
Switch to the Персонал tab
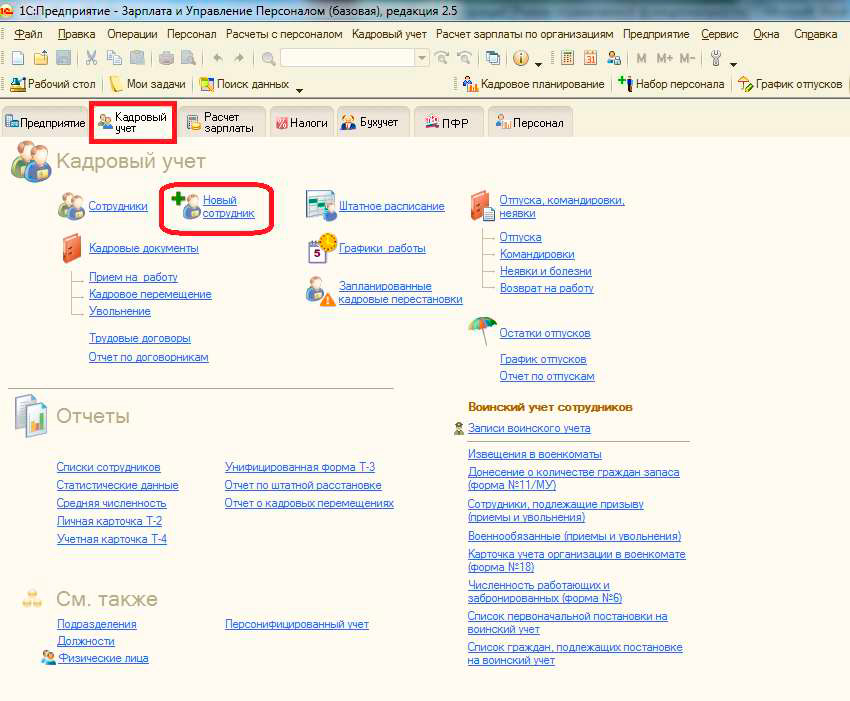point(530,123)
